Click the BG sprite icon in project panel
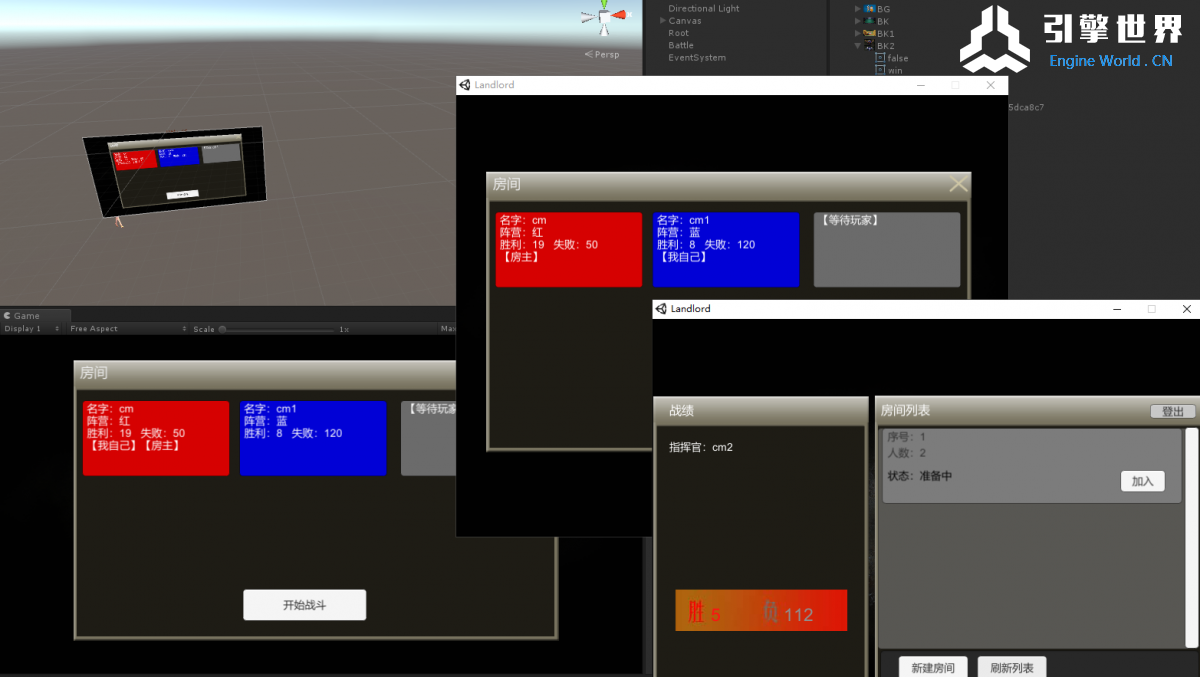This screenshot has height=677, width=1200. click(x=869, y=9)
